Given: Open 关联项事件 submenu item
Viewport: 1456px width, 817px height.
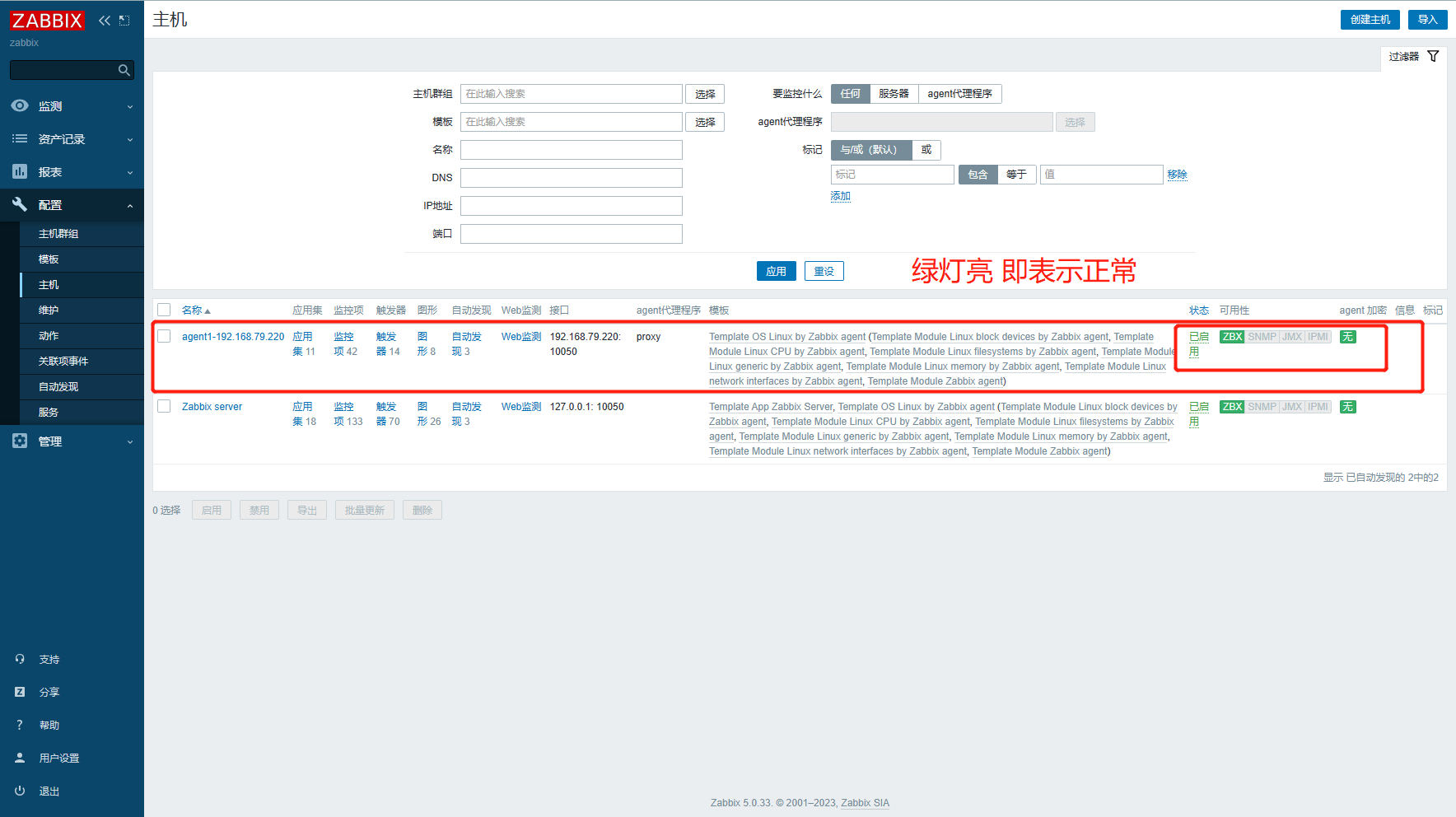Looking at the screenshot, I should coord(82,362).
